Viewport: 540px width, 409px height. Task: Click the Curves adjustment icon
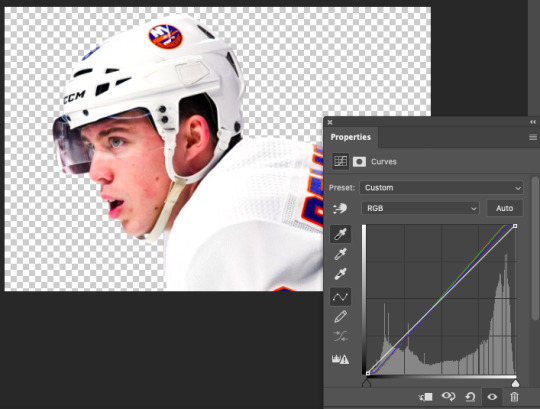341,161
